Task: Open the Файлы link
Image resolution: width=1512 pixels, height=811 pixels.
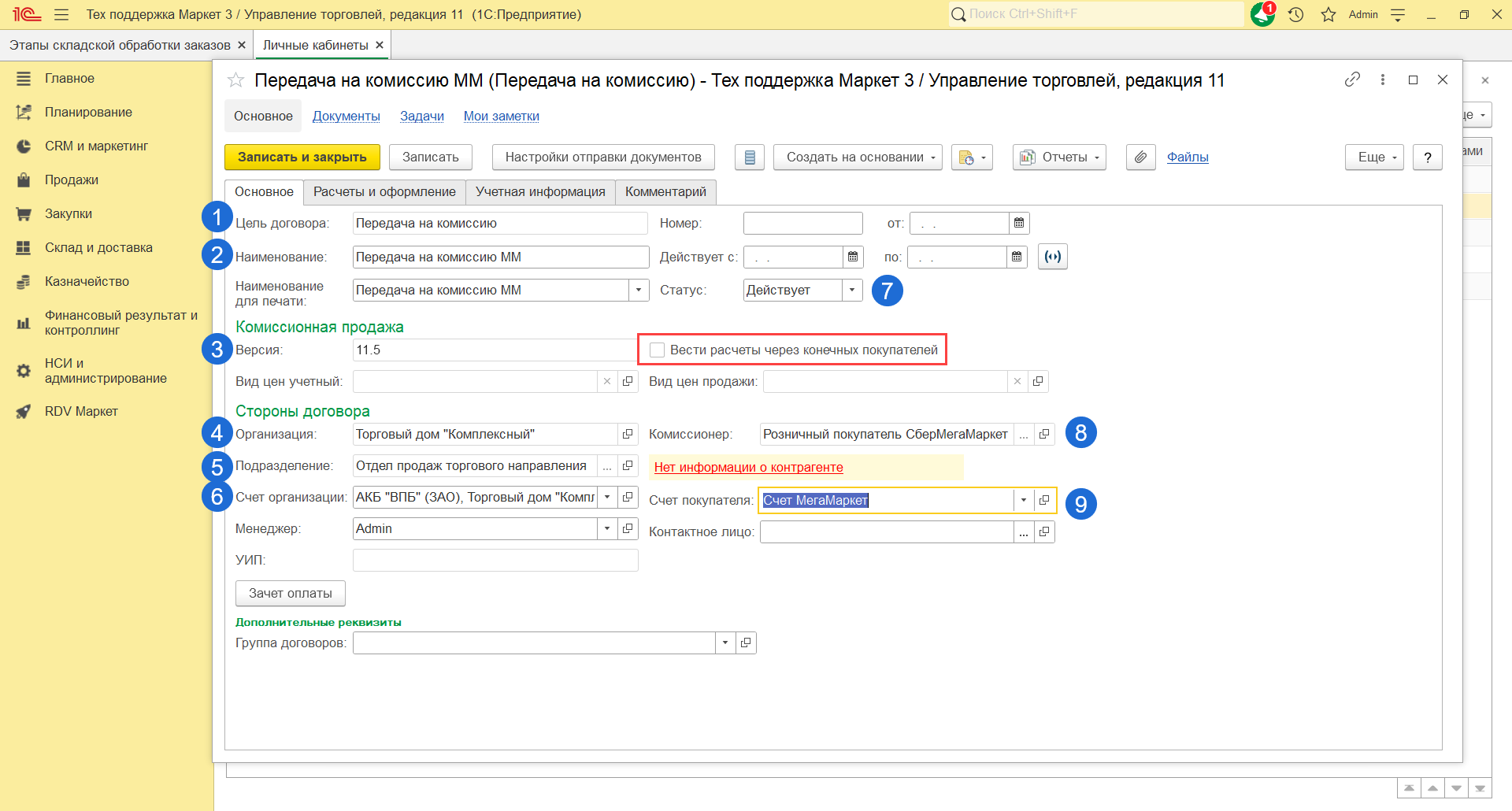Action: pos(1188,157)
